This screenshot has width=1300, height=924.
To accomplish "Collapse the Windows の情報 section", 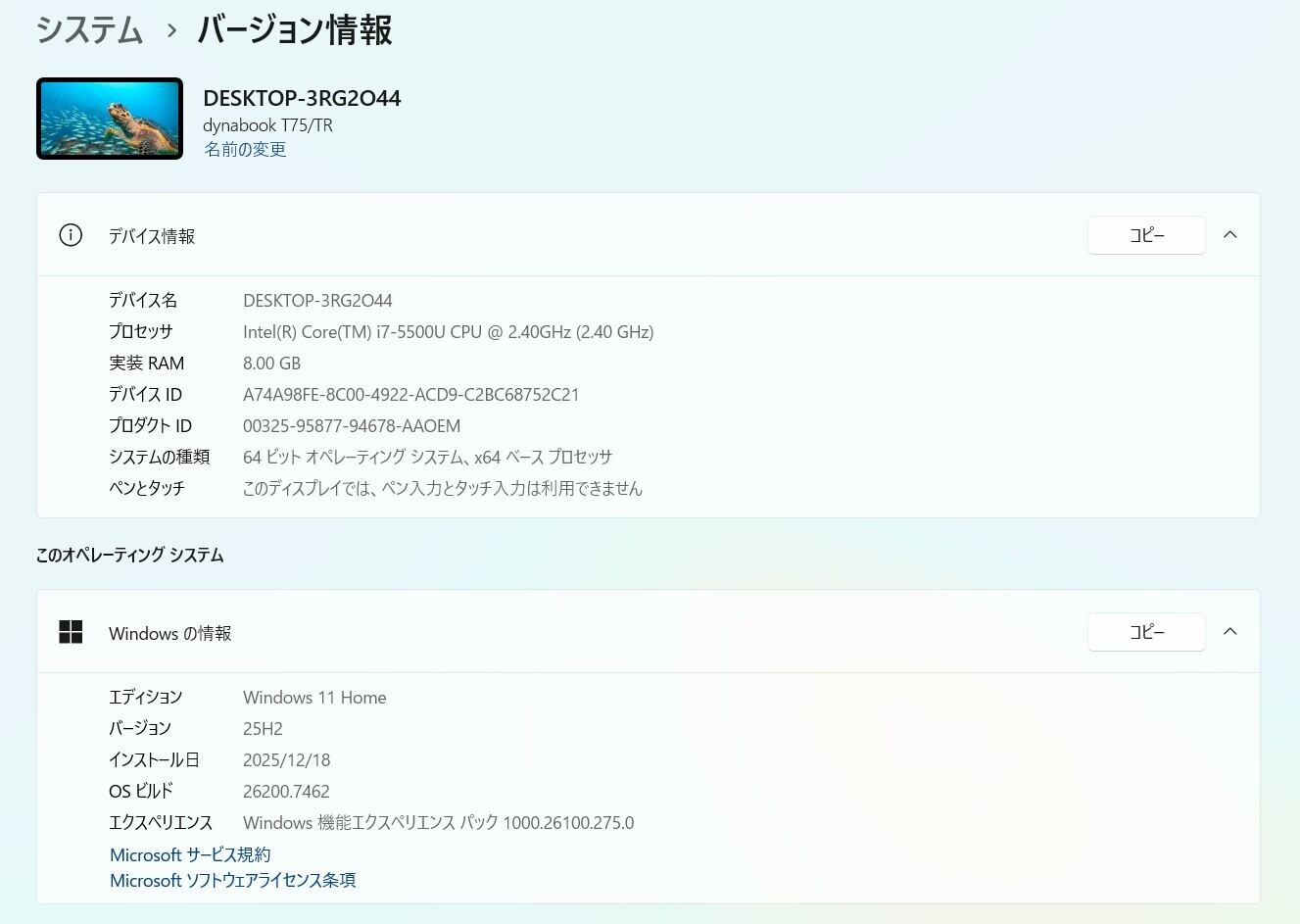I will 1230,632.
